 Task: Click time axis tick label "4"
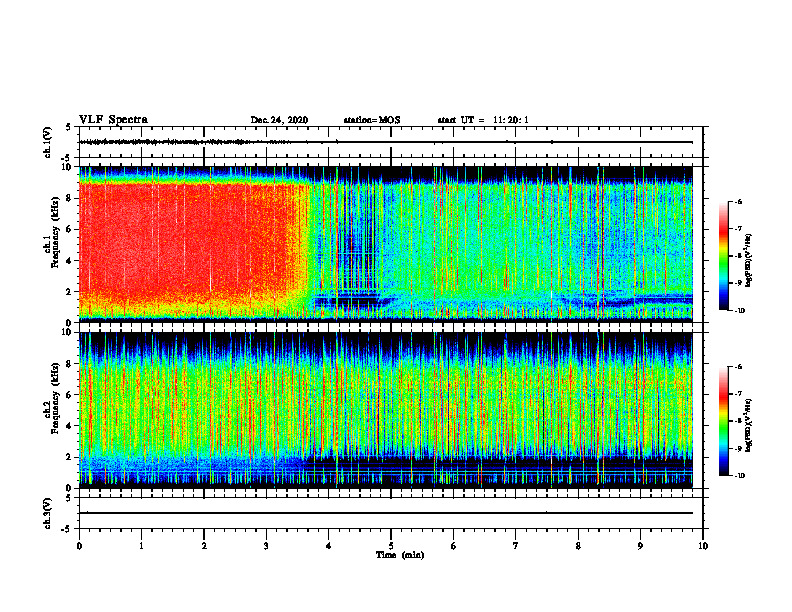click(x=329, y=546)
